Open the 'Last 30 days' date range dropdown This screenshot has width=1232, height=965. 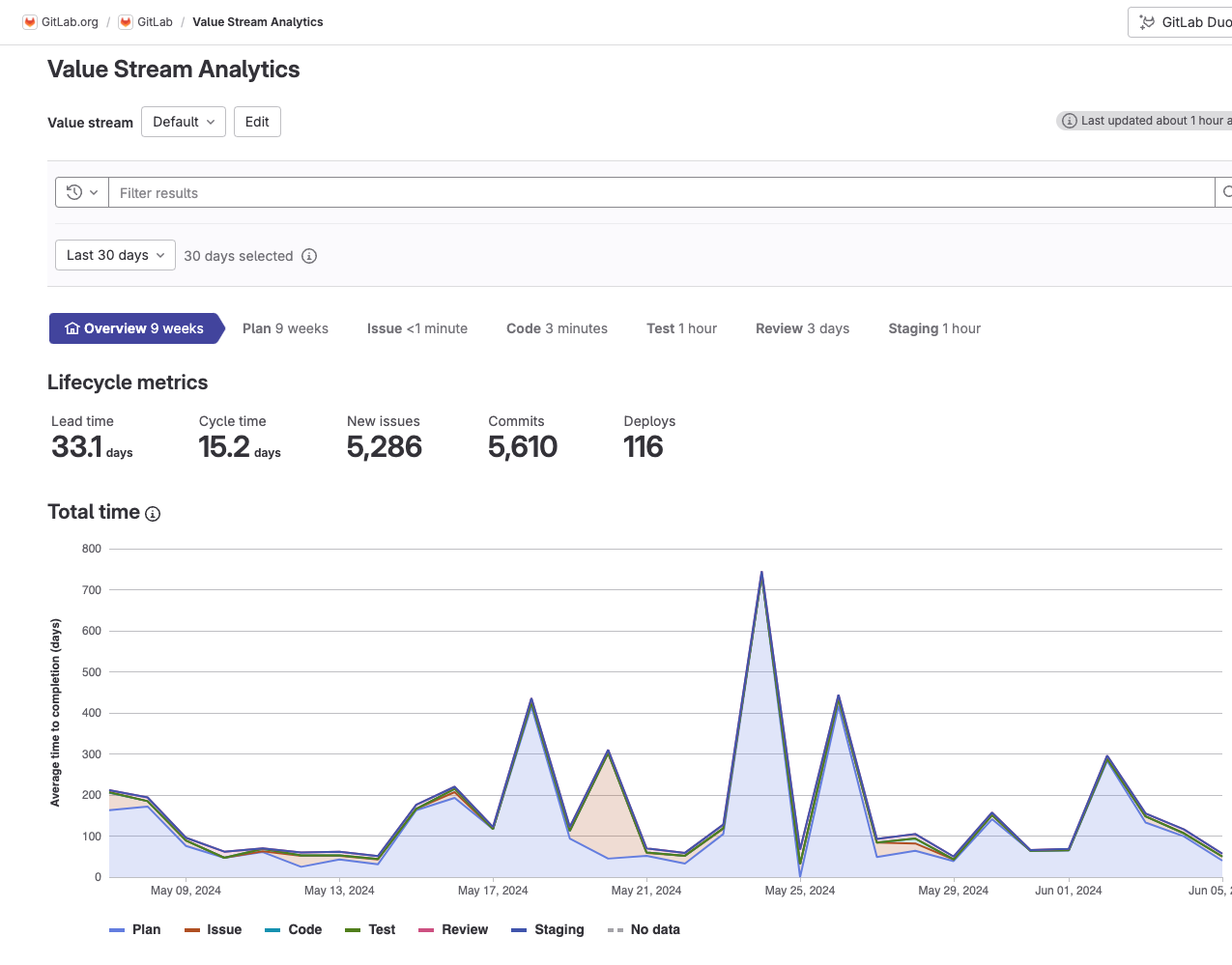point(114,255)
